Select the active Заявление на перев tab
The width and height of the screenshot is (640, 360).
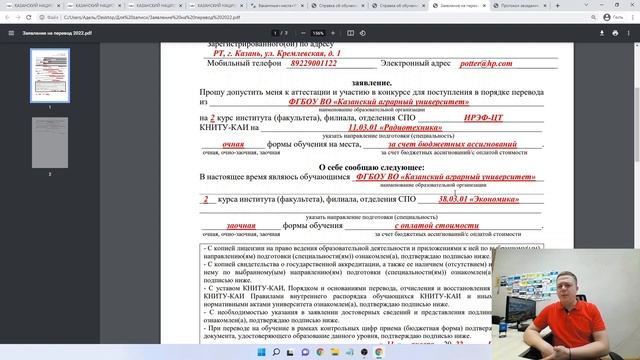click(459, 6)
